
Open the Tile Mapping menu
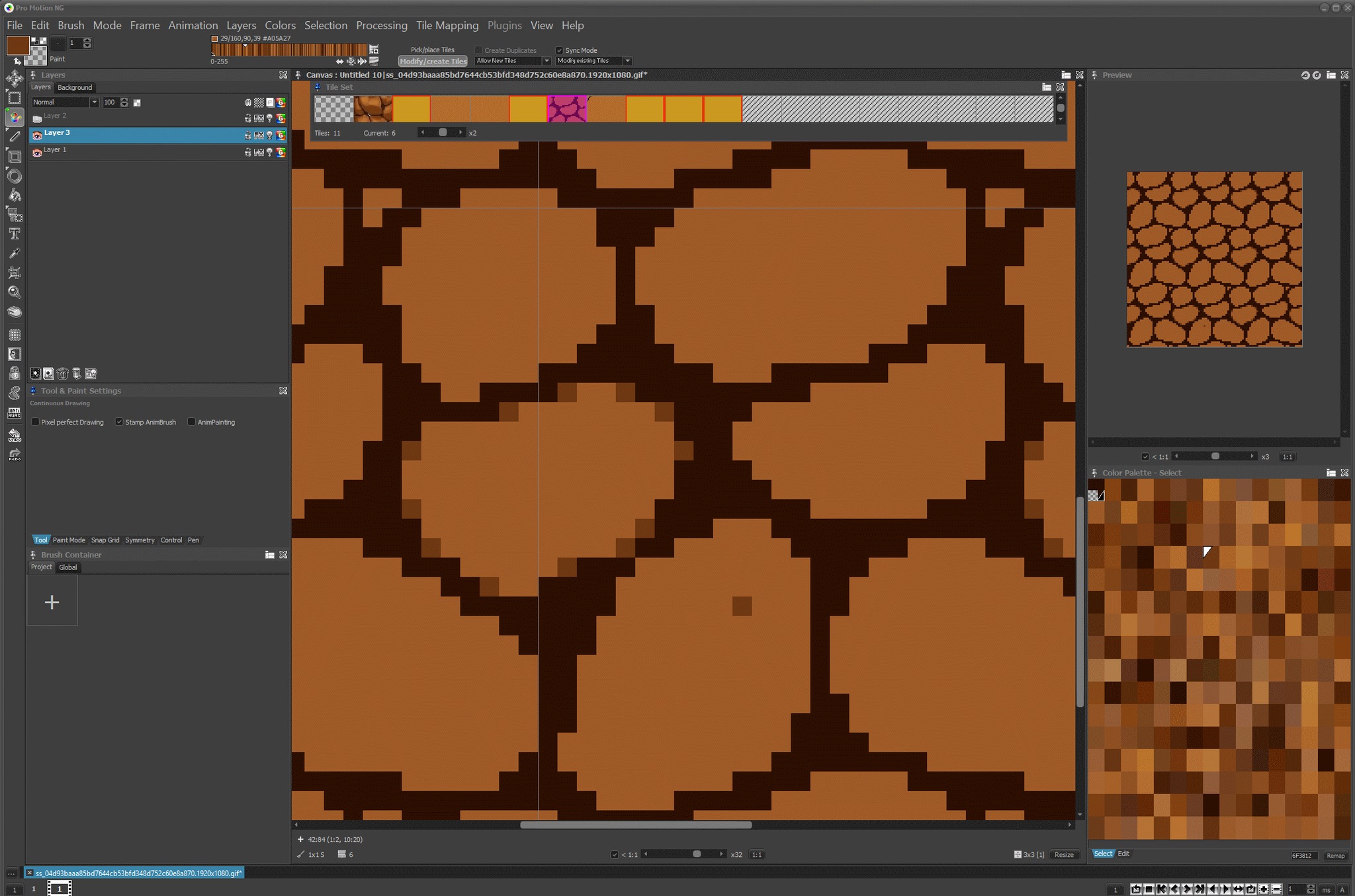point(447,25)
